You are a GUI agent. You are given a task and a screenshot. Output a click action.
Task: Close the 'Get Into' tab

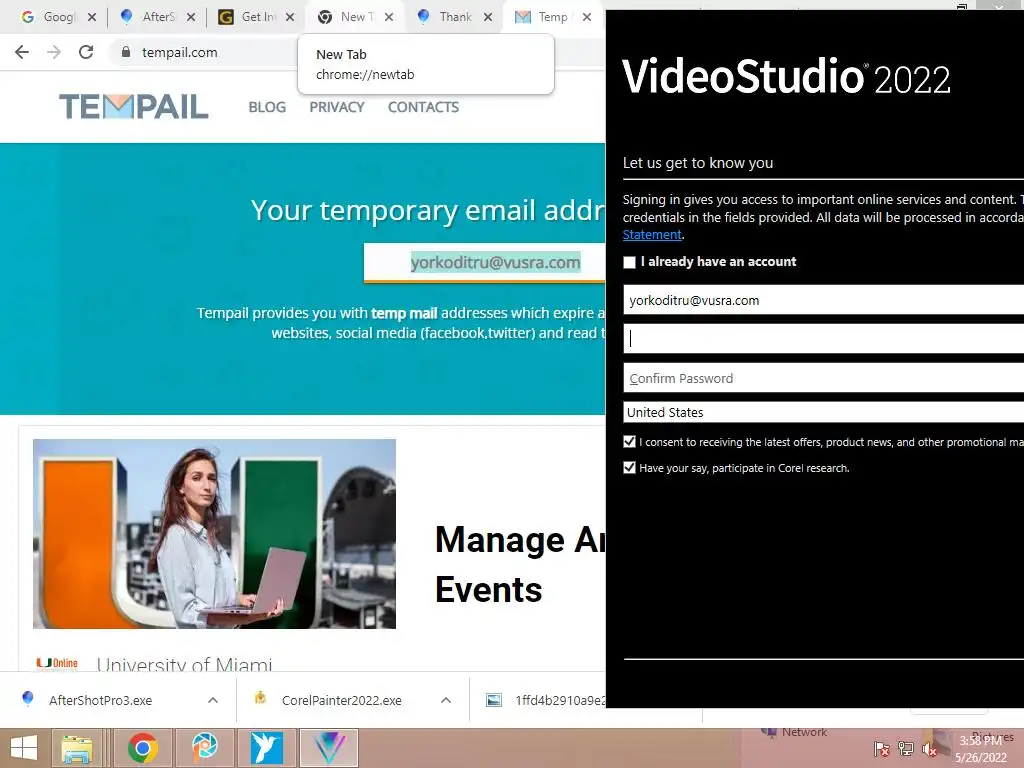(x=290, y=17)
